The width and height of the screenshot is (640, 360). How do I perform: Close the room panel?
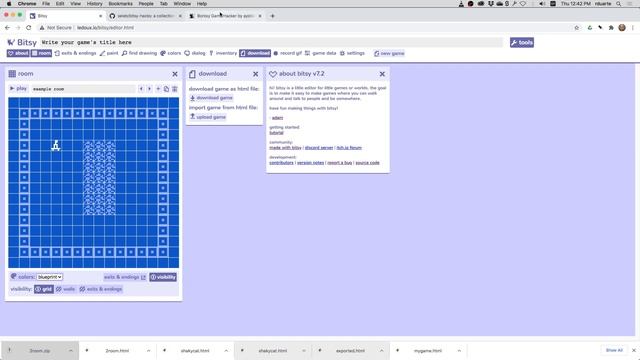point(175,74)
